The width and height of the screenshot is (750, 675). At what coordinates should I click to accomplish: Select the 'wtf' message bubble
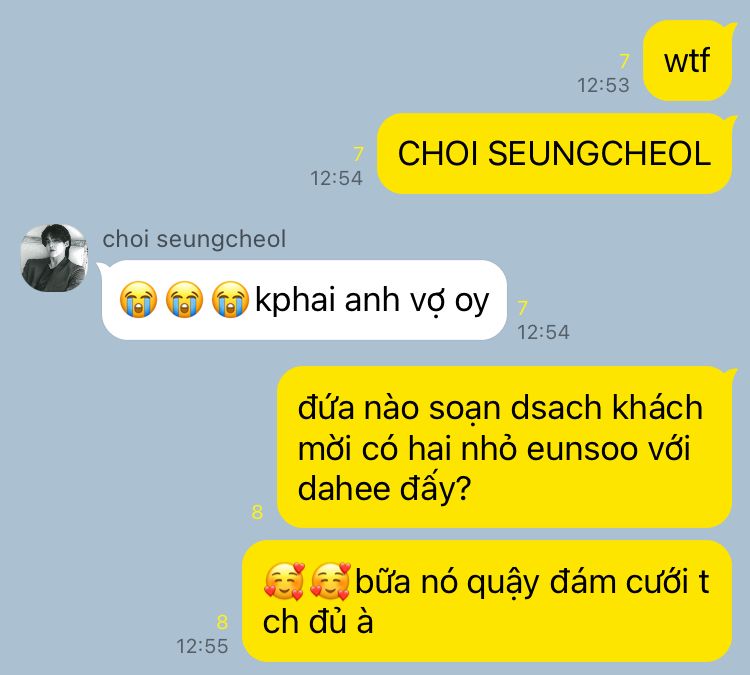pyautogui.click(x=687, y=61)
